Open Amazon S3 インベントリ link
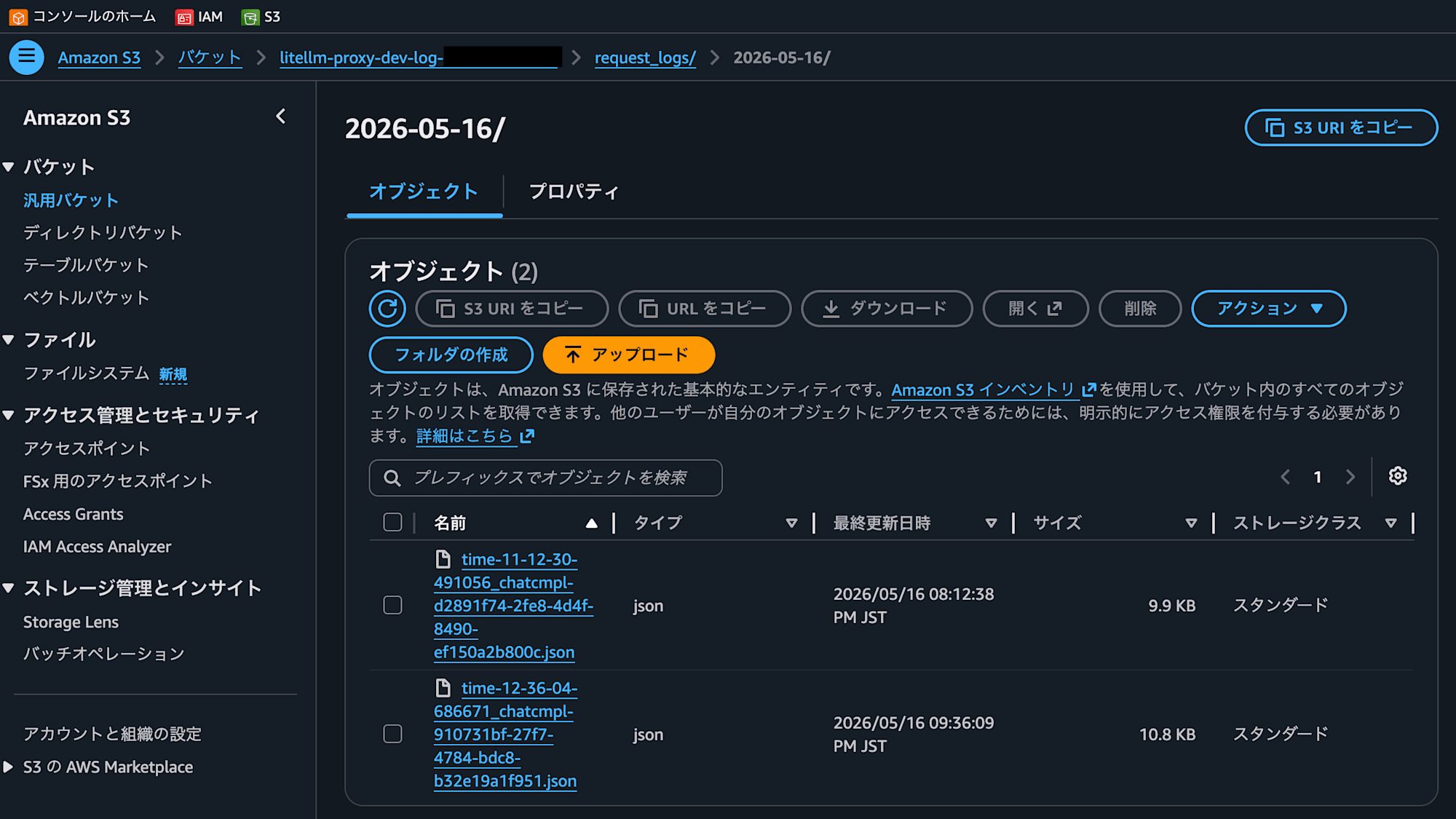The width and height of the screenshot is (1456, 819). pyautogui.click(x=994, y=389)
